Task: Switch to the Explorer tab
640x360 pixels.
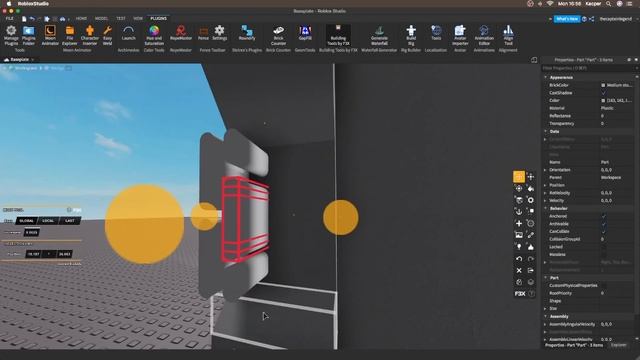Action: click(618, 345)
